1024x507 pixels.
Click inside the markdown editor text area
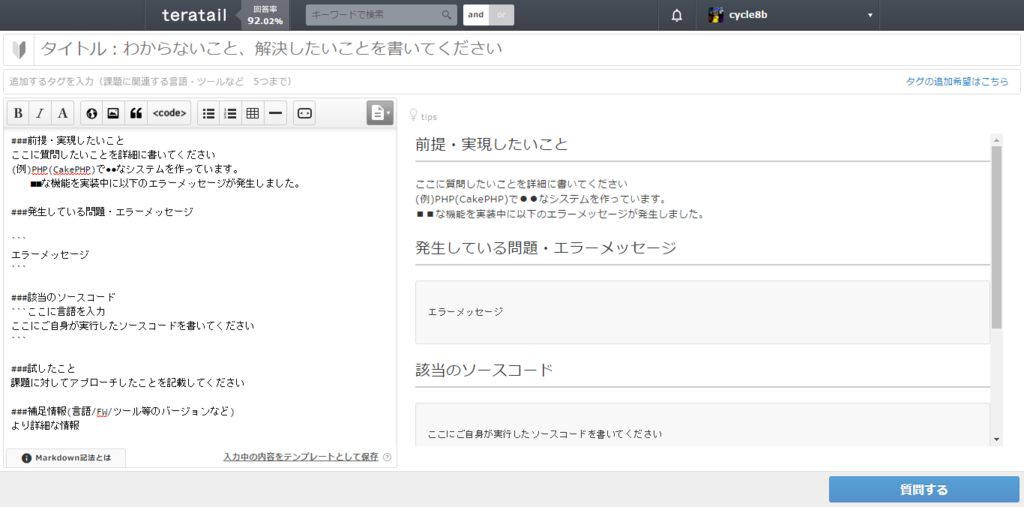[200, 287]
